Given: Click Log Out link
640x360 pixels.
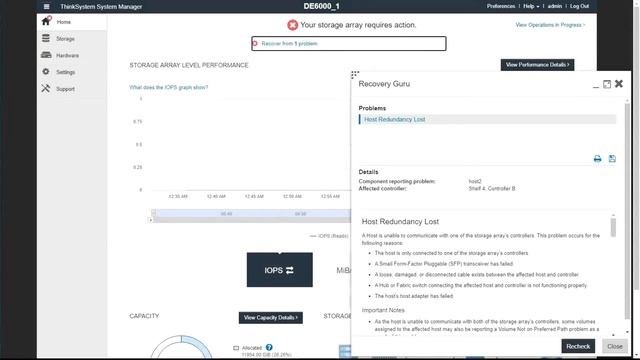Looking at the screenshot, I should click(x=579, y=6).
